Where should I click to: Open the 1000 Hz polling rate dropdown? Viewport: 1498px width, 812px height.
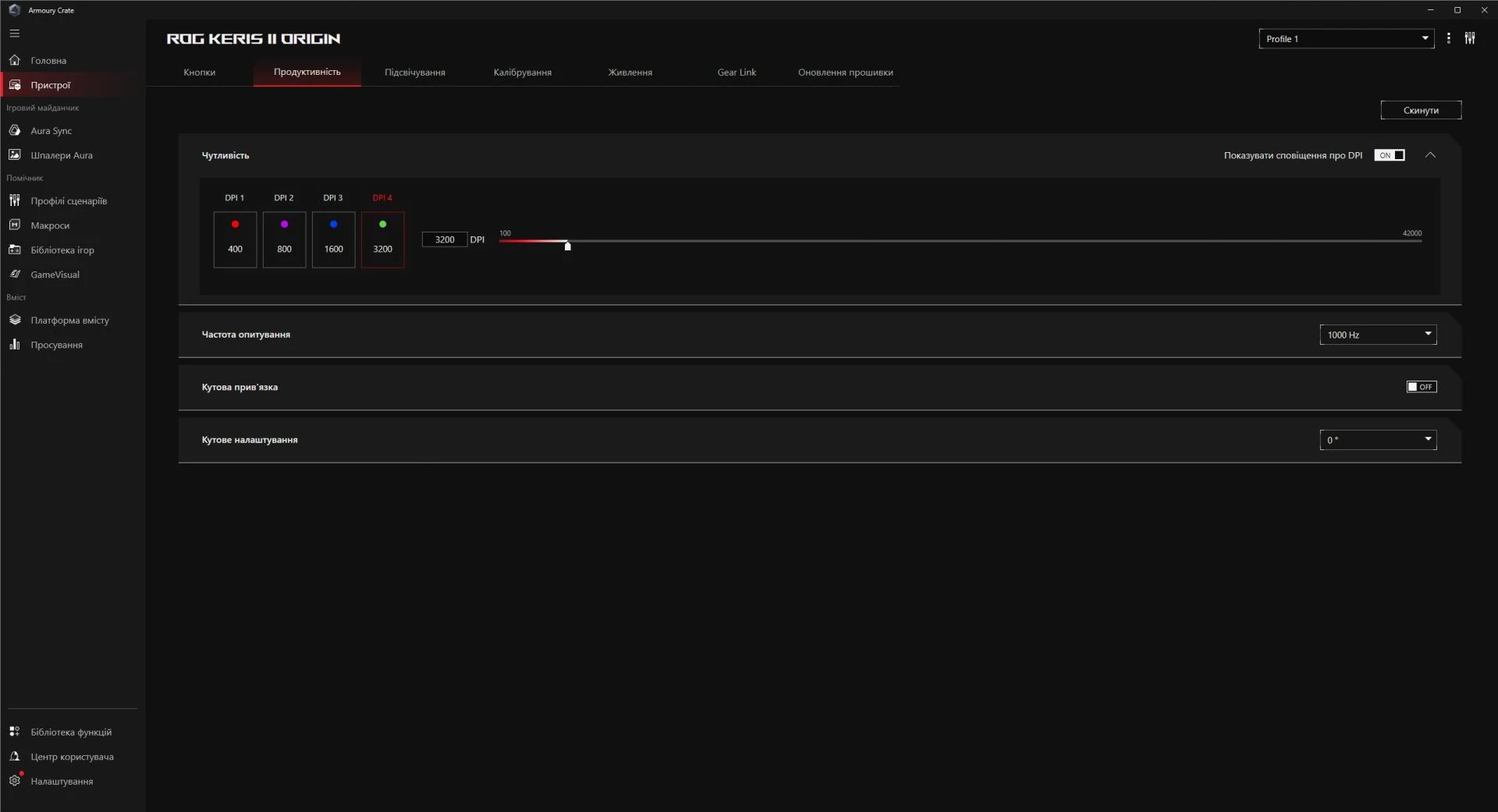tap(1378, 335)
